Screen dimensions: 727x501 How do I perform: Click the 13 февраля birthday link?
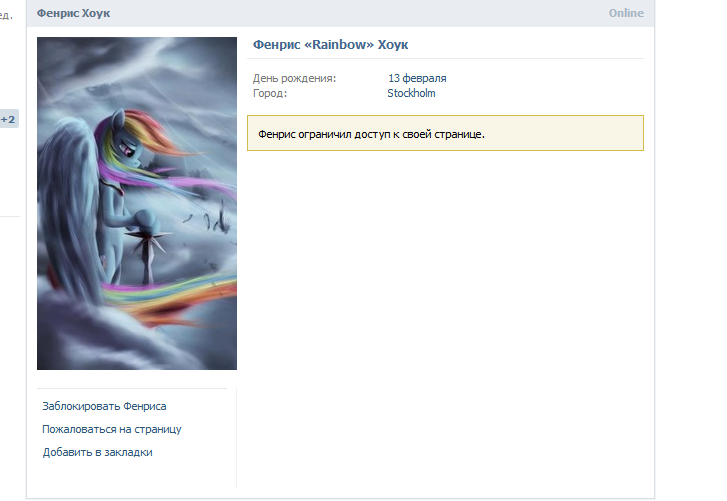click(x=417, y=78)
